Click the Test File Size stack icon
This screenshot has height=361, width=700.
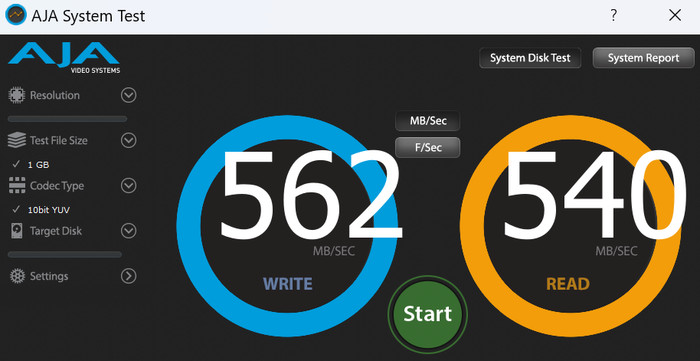point(17,140)
